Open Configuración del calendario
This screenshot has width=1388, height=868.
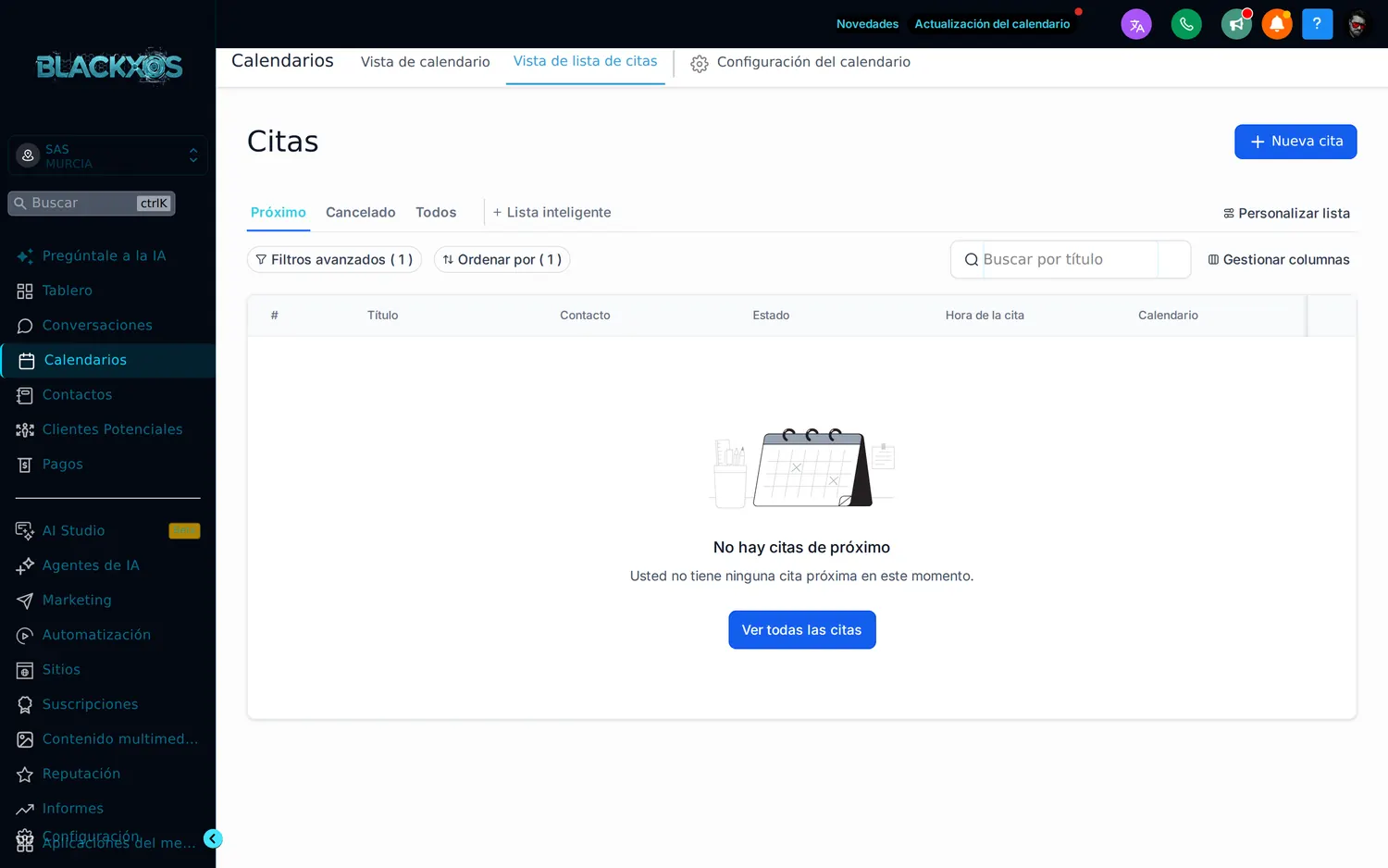pos(800,62)
